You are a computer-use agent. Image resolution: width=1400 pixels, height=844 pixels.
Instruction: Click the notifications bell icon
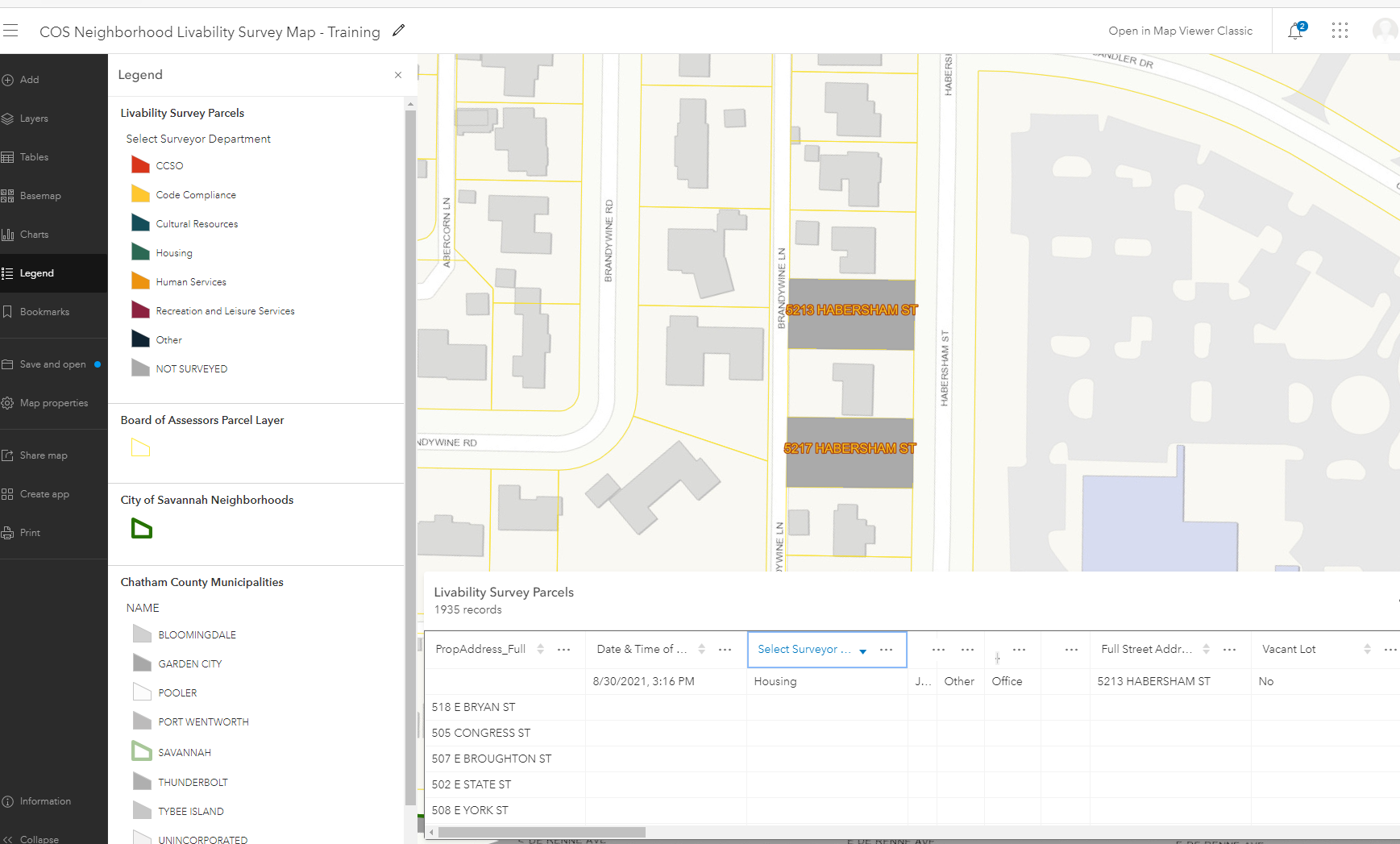(x=1295, y=31)
